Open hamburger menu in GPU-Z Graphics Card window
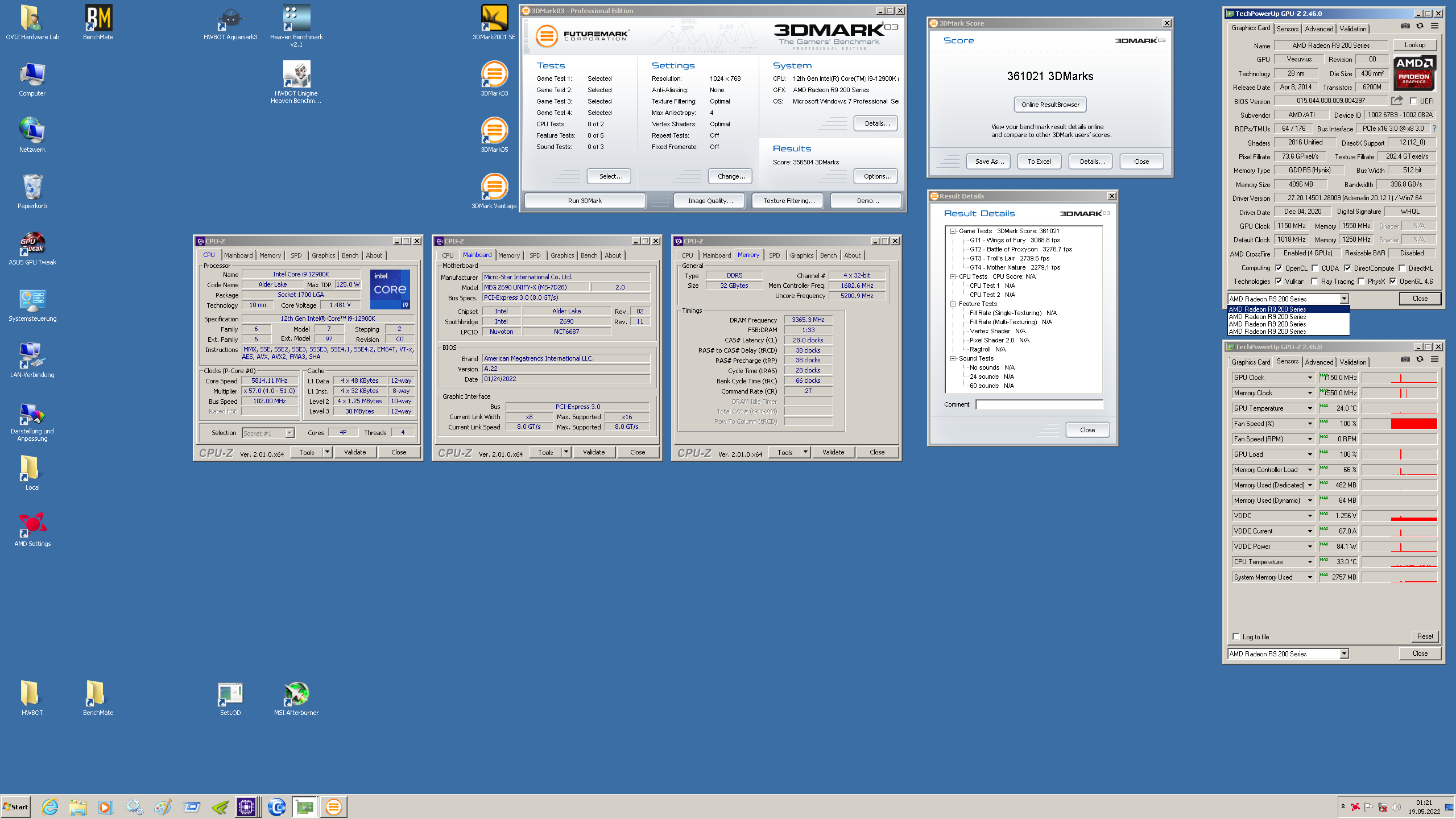This screenshot has height=819, width=1456. (1434, 26)
